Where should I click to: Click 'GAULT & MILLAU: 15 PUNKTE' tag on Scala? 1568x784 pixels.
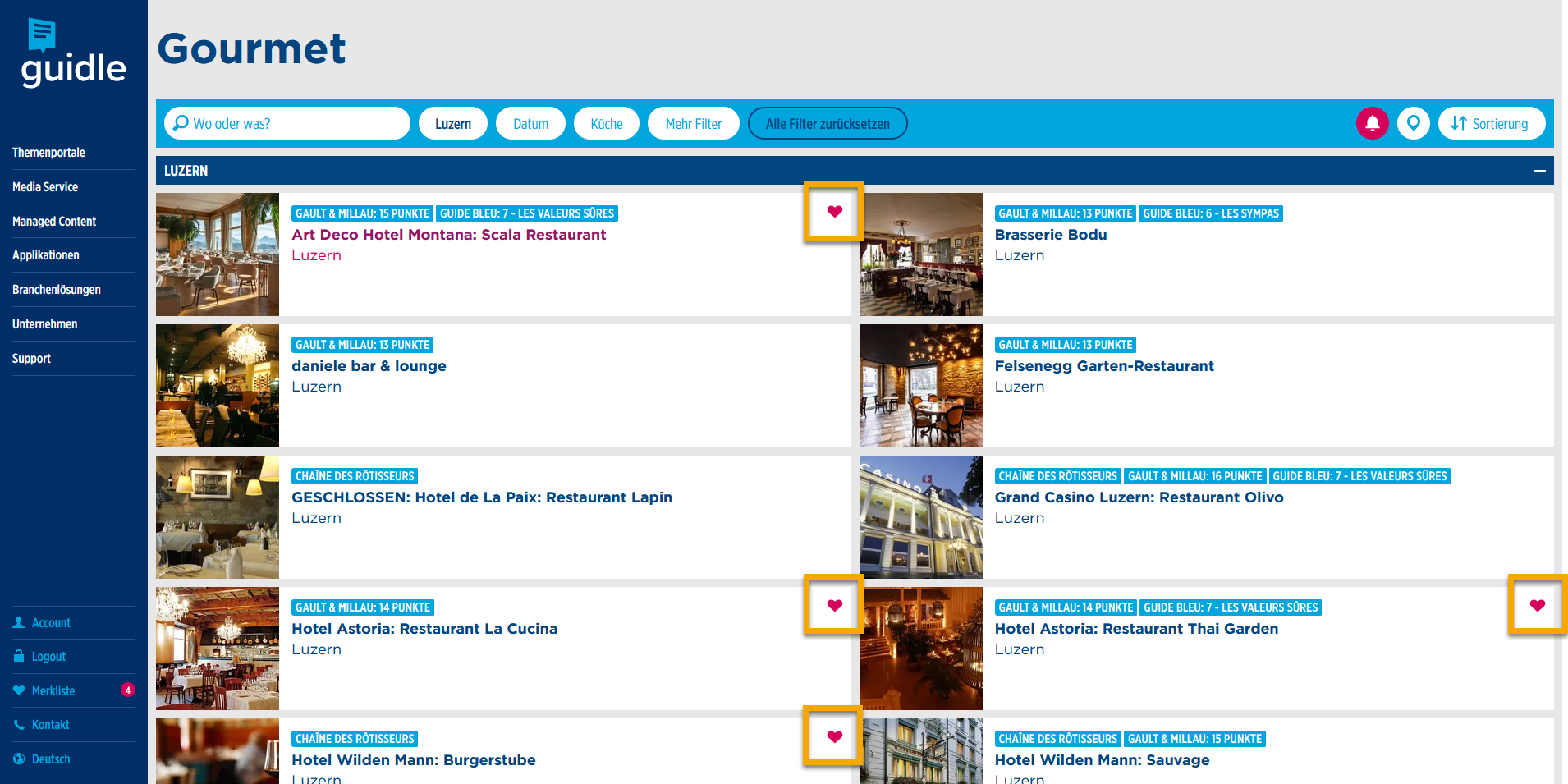(x=363, y=213)
